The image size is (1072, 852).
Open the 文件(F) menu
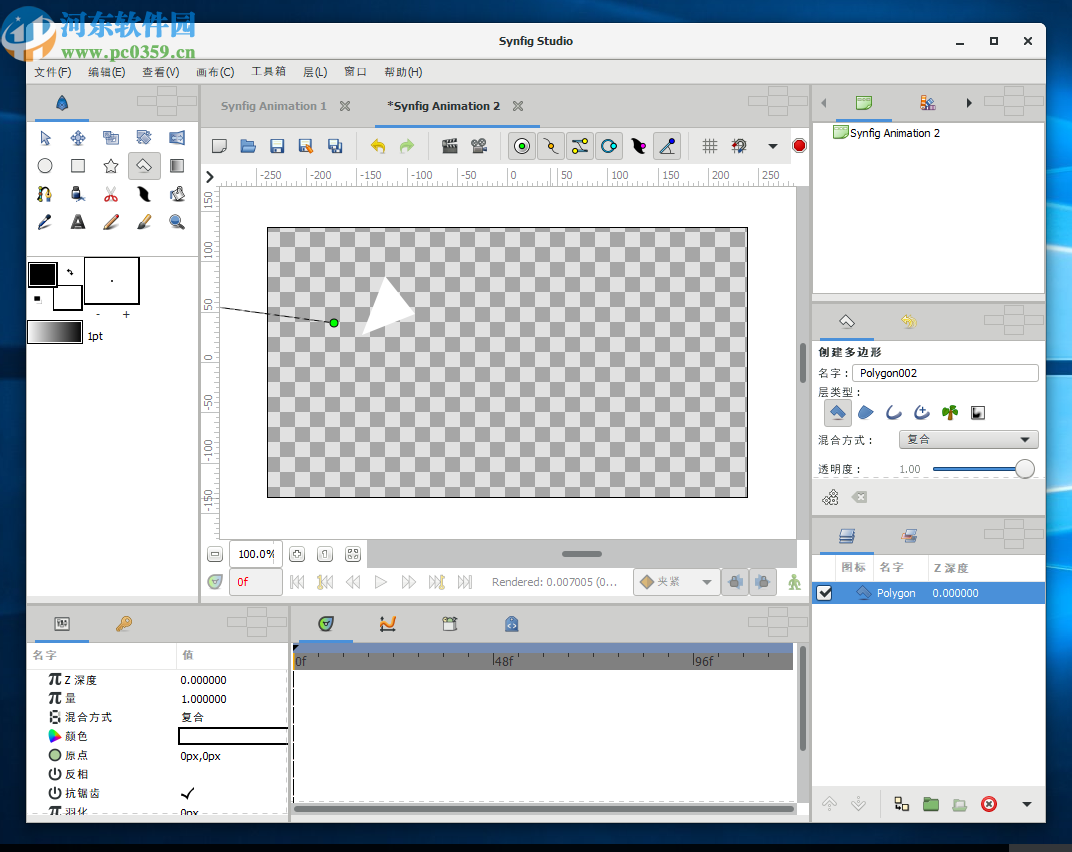tap(51, 71)
